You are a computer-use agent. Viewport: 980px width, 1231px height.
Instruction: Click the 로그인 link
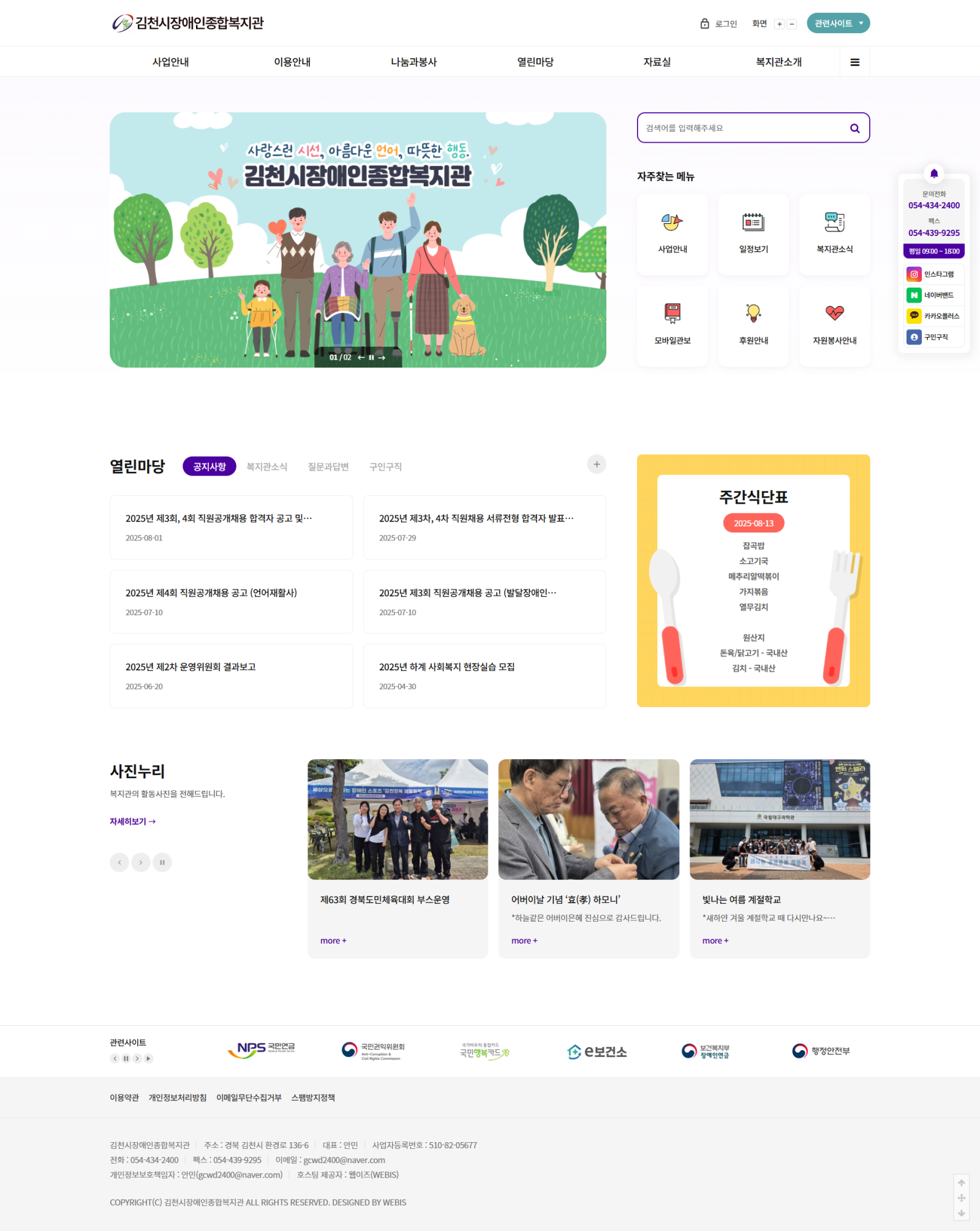[x=719, y=24]
